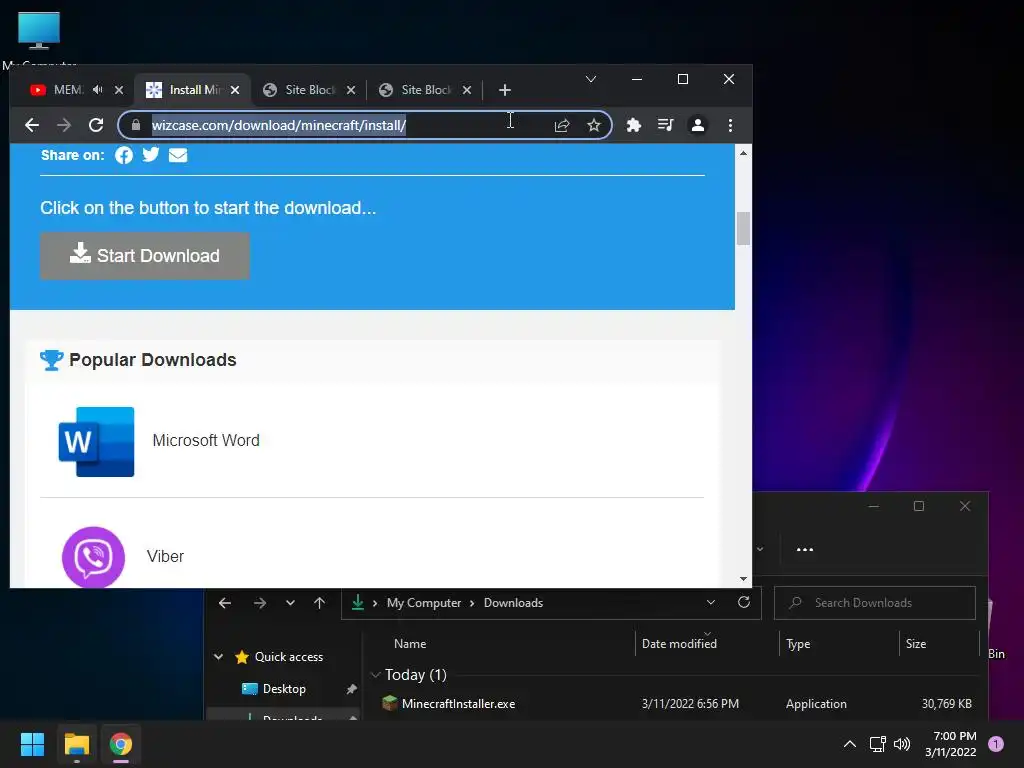Select Desktop in navigation pane

[284, 689]
